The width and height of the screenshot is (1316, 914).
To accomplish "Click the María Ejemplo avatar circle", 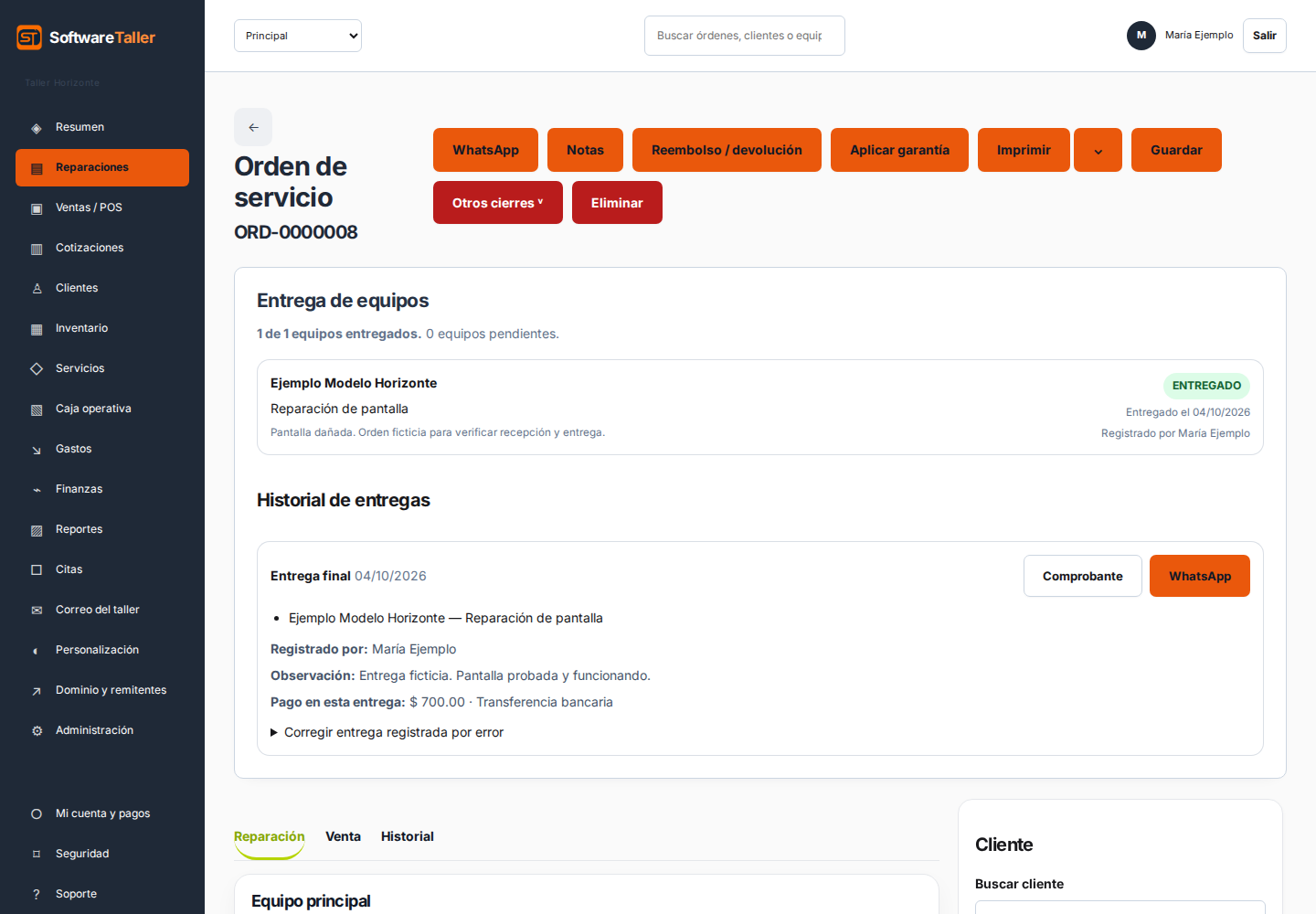I will click(x=1141, y=36).
